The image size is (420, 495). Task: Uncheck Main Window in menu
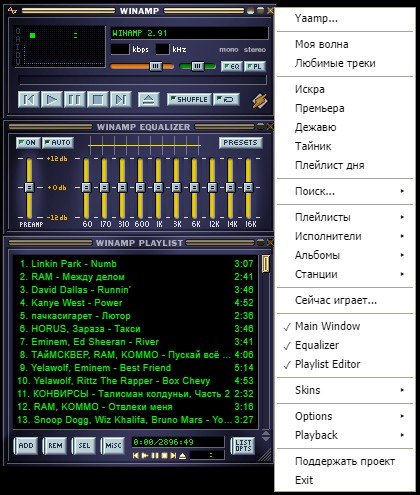[x=345, y=326]
